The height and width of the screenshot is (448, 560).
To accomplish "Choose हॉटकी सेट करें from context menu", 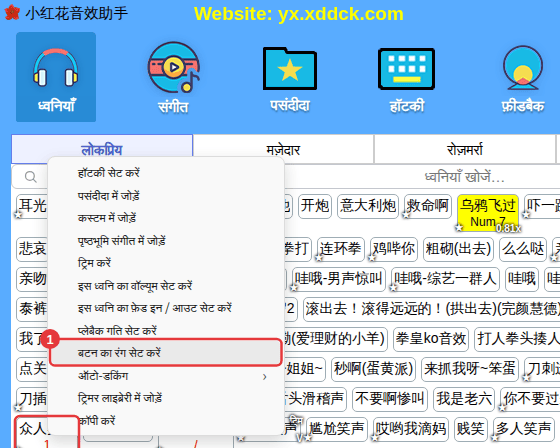I will click(x=166, y=173).
